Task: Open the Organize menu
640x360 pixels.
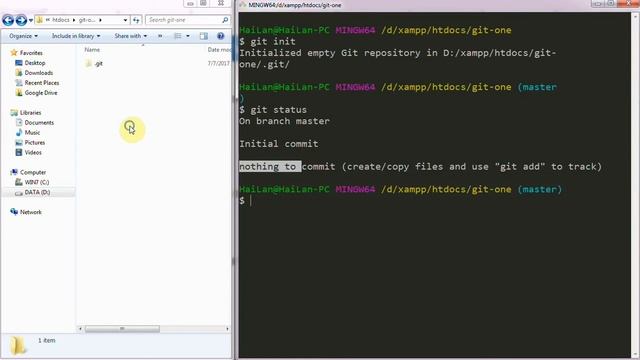Action: point(23,36)
